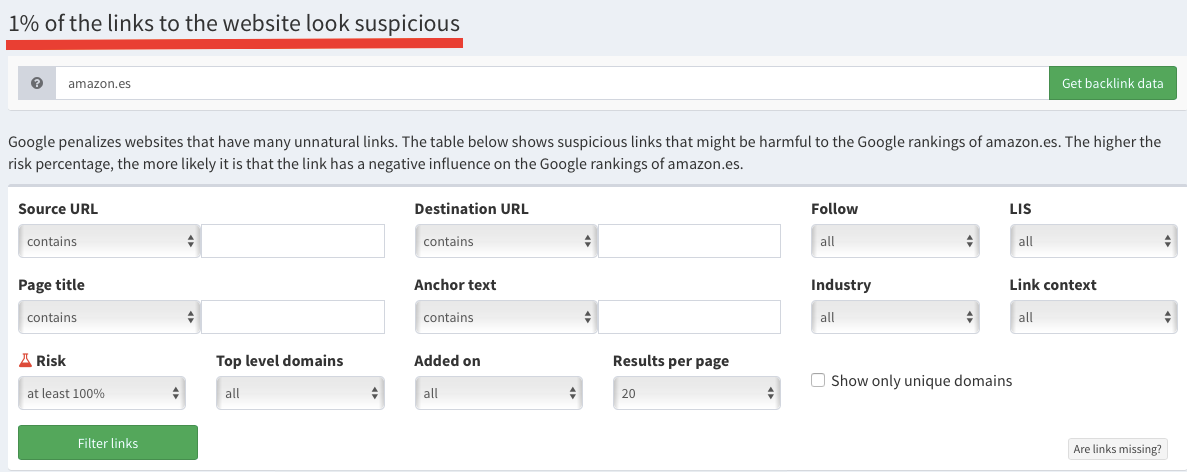This screenshot has height=472, width=1187.
Task: Open the Destination URL contains dropdown
Action: [x=505, y=241]
